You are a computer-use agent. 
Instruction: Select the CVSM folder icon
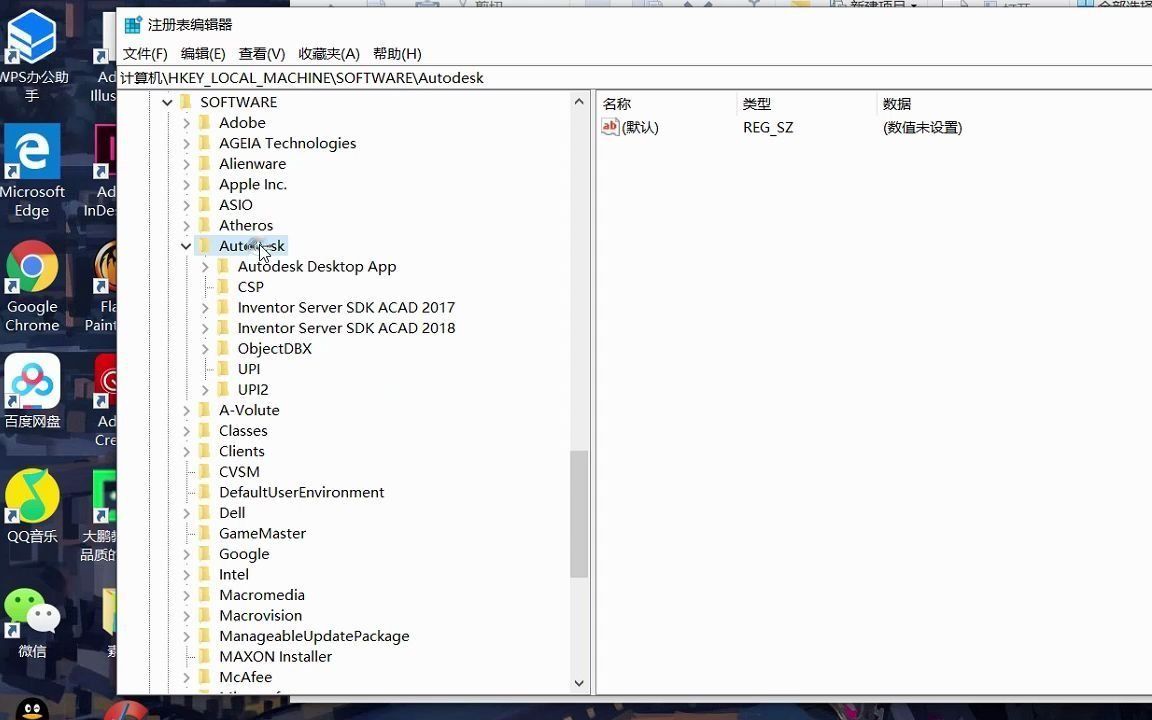pyautogui.click(x=205, y=472)
